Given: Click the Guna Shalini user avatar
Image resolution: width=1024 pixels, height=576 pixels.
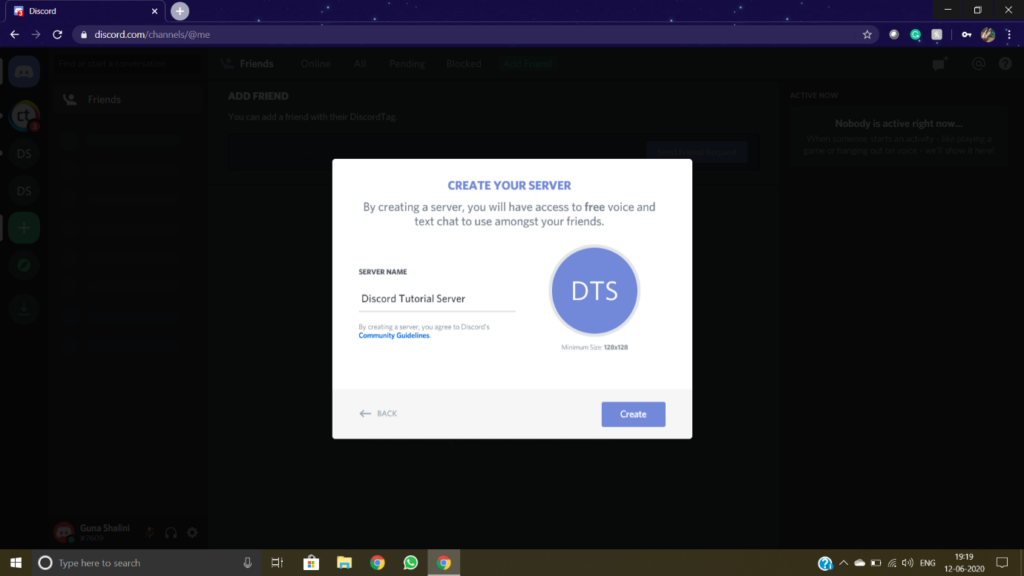Looking at the screenshot, I should click(x=64, y=533).
